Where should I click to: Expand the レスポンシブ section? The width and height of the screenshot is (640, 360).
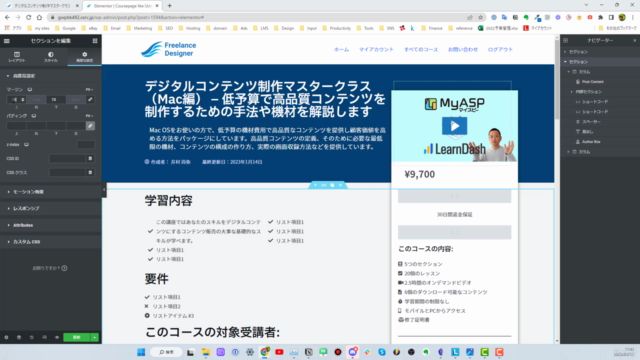(x=51, y=209)
